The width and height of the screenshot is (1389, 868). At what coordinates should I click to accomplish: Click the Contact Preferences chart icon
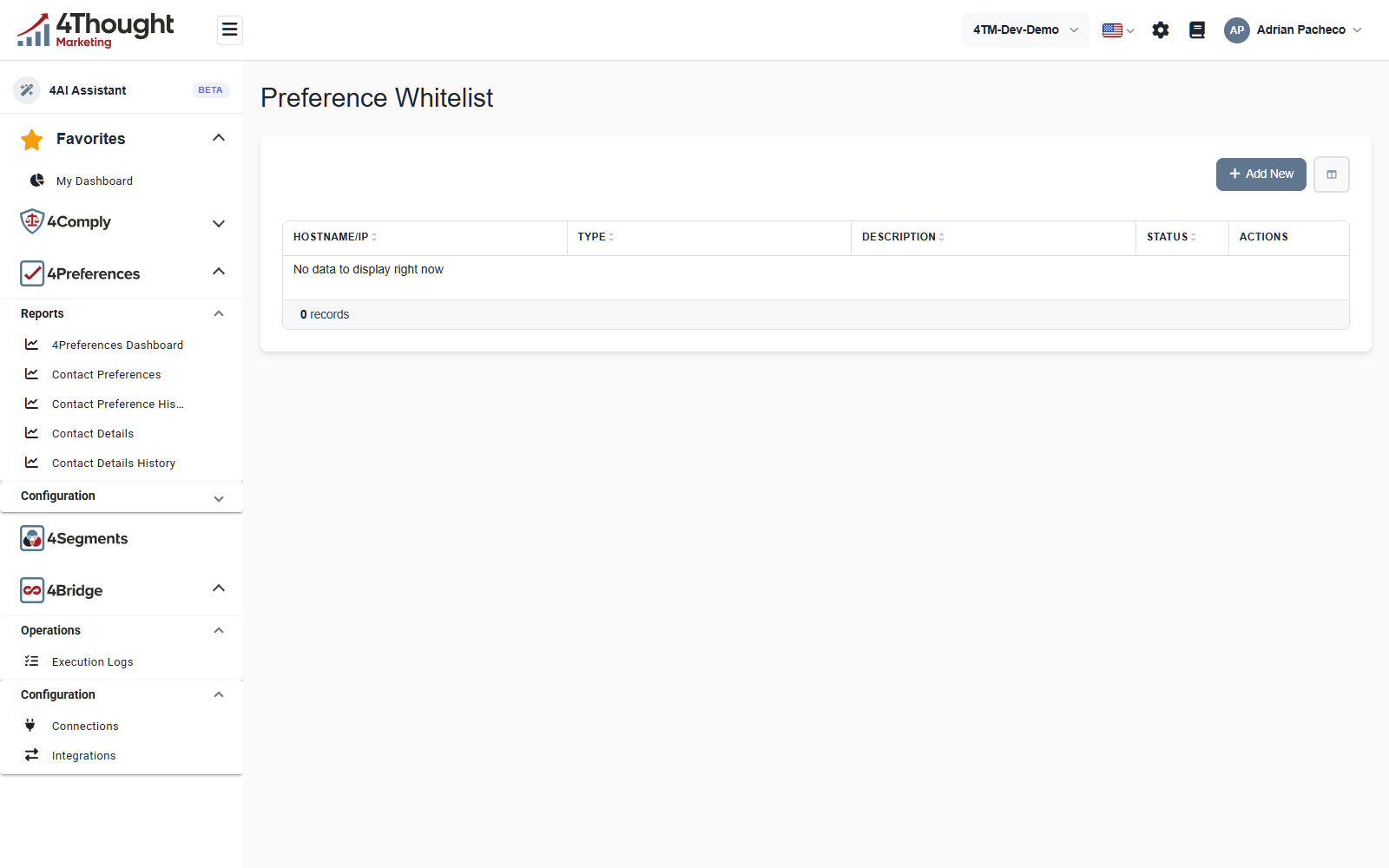coord(31,374)
